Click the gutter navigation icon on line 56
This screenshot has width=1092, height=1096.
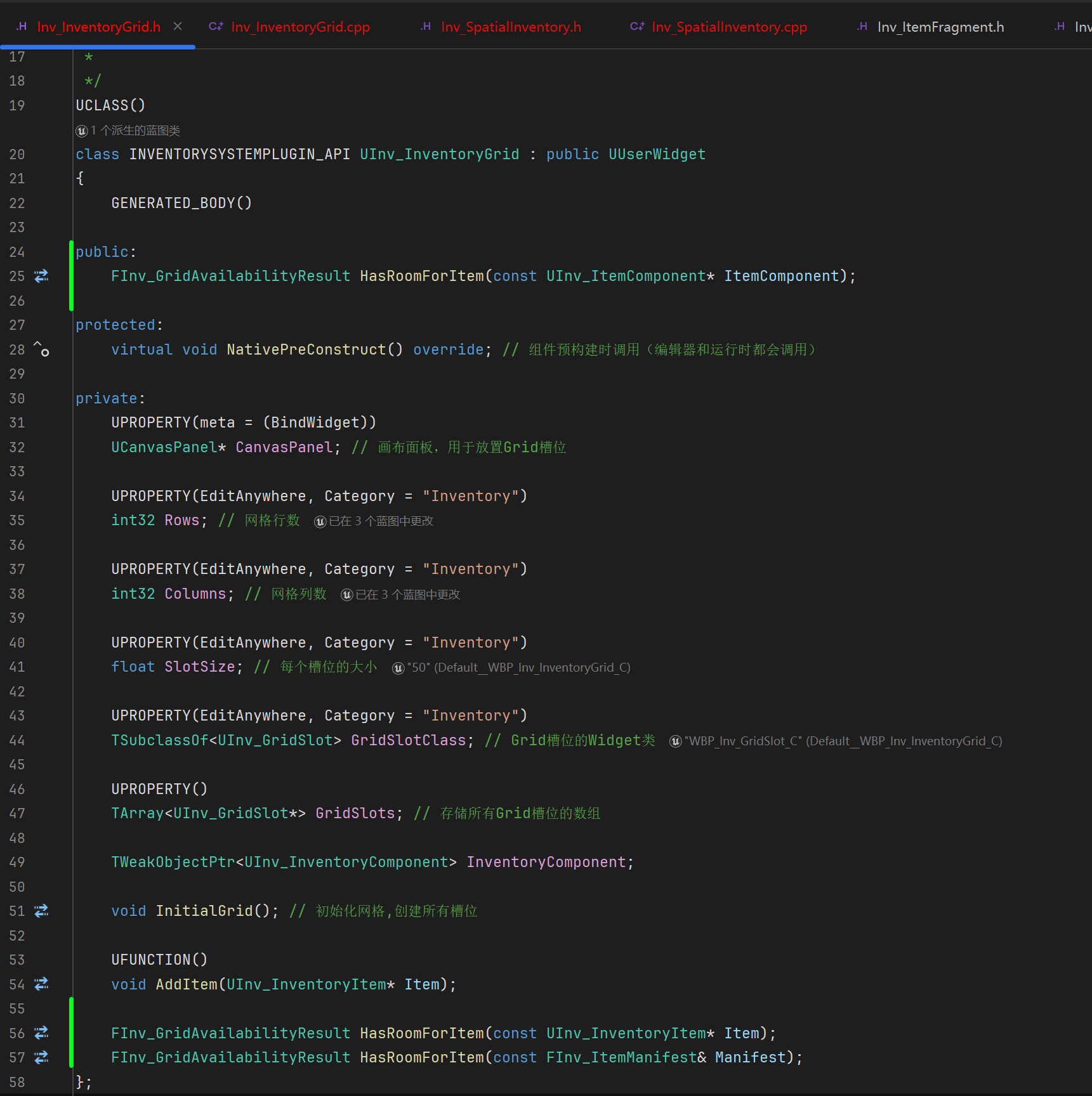pyautogui.click(x=41, y=1033)
